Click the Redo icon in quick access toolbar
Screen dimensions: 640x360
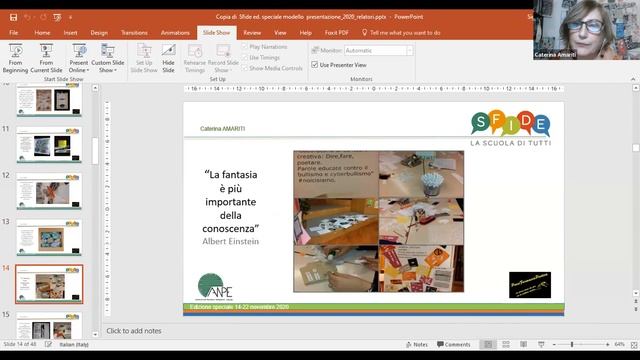click(x=43, y=17)
